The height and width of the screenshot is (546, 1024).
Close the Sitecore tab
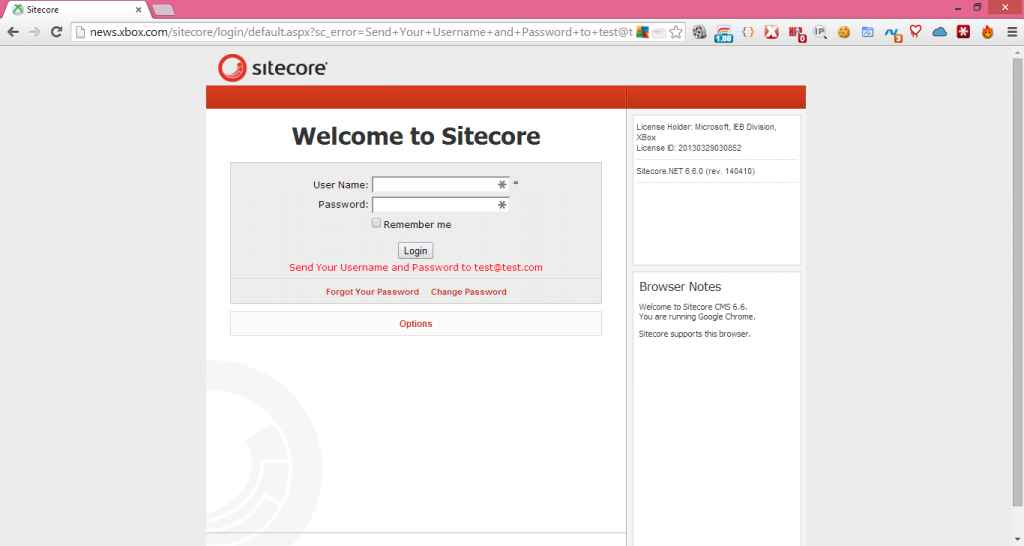(138, 10)
